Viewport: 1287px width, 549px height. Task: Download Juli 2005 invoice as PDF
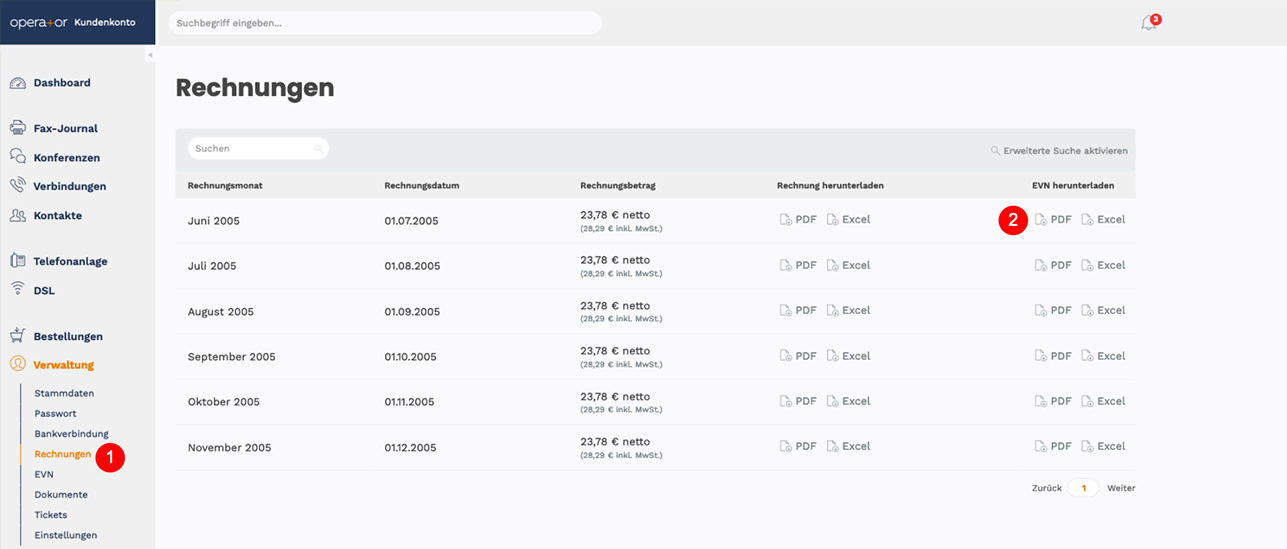[x=798, y=265]
